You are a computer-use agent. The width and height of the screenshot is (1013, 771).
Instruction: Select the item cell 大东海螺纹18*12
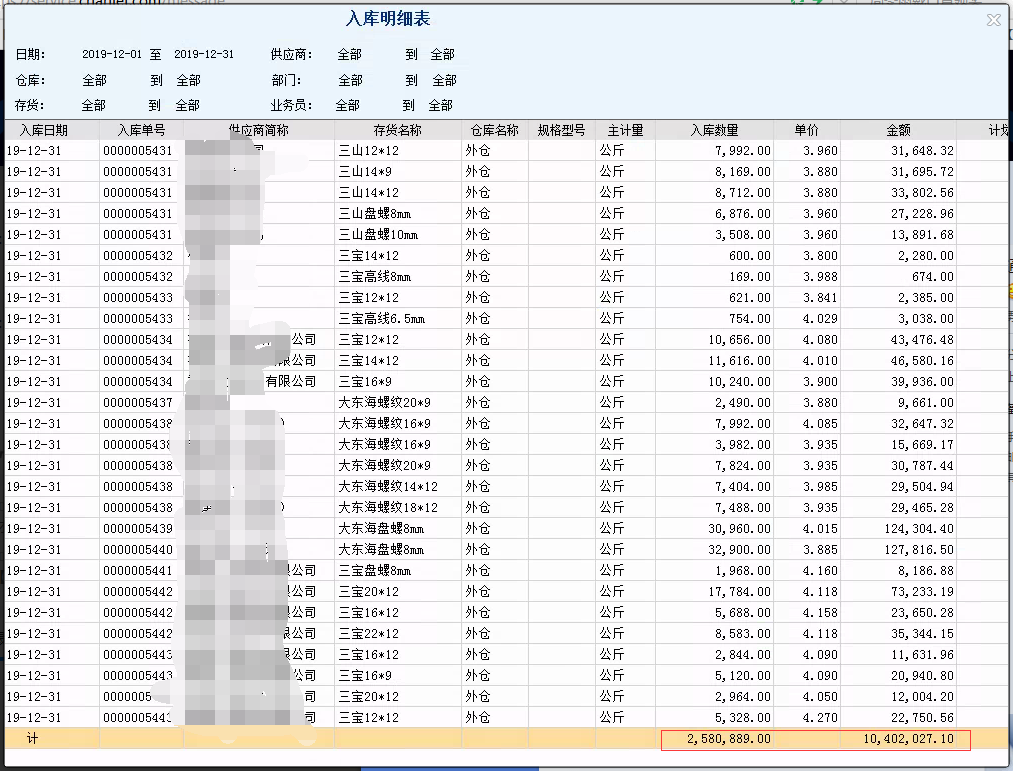tap(388, 508)
